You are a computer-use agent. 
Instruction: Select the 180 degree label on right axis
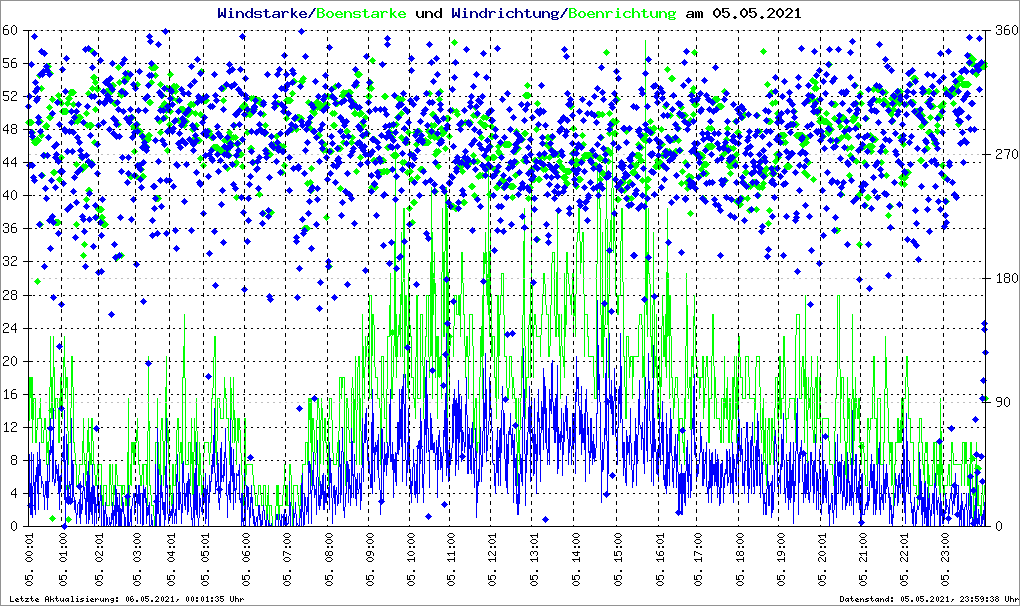(1005, 279)
